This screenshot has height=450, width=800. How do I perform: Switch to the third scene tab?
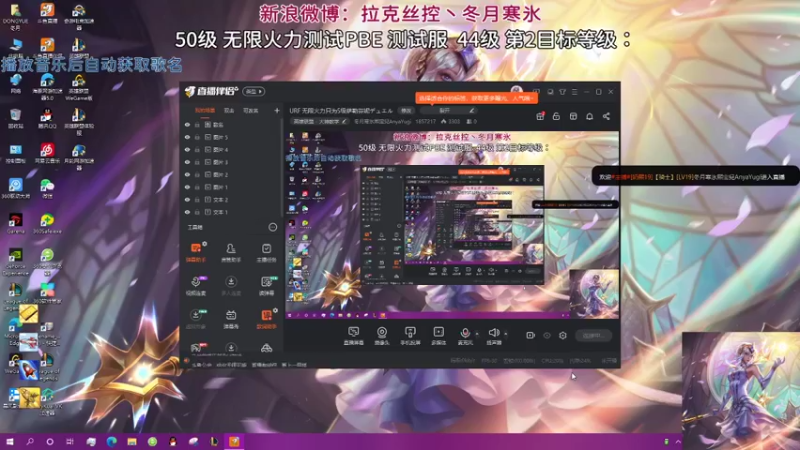coord(251,110)
